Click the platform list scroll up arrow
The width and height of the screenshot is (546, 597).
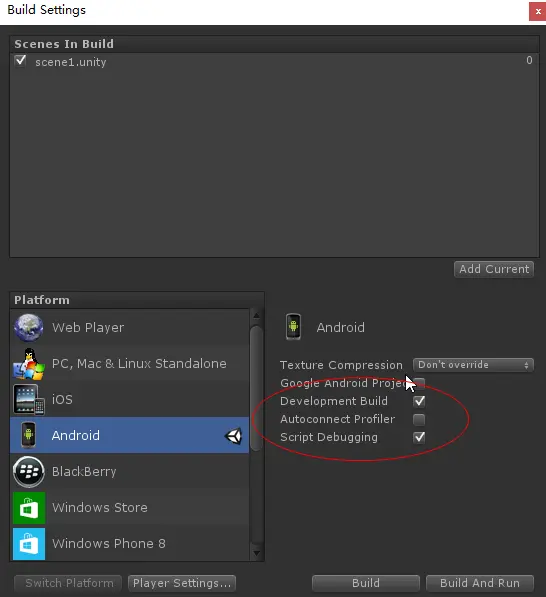pyautogui.click(x=257, y=316)
